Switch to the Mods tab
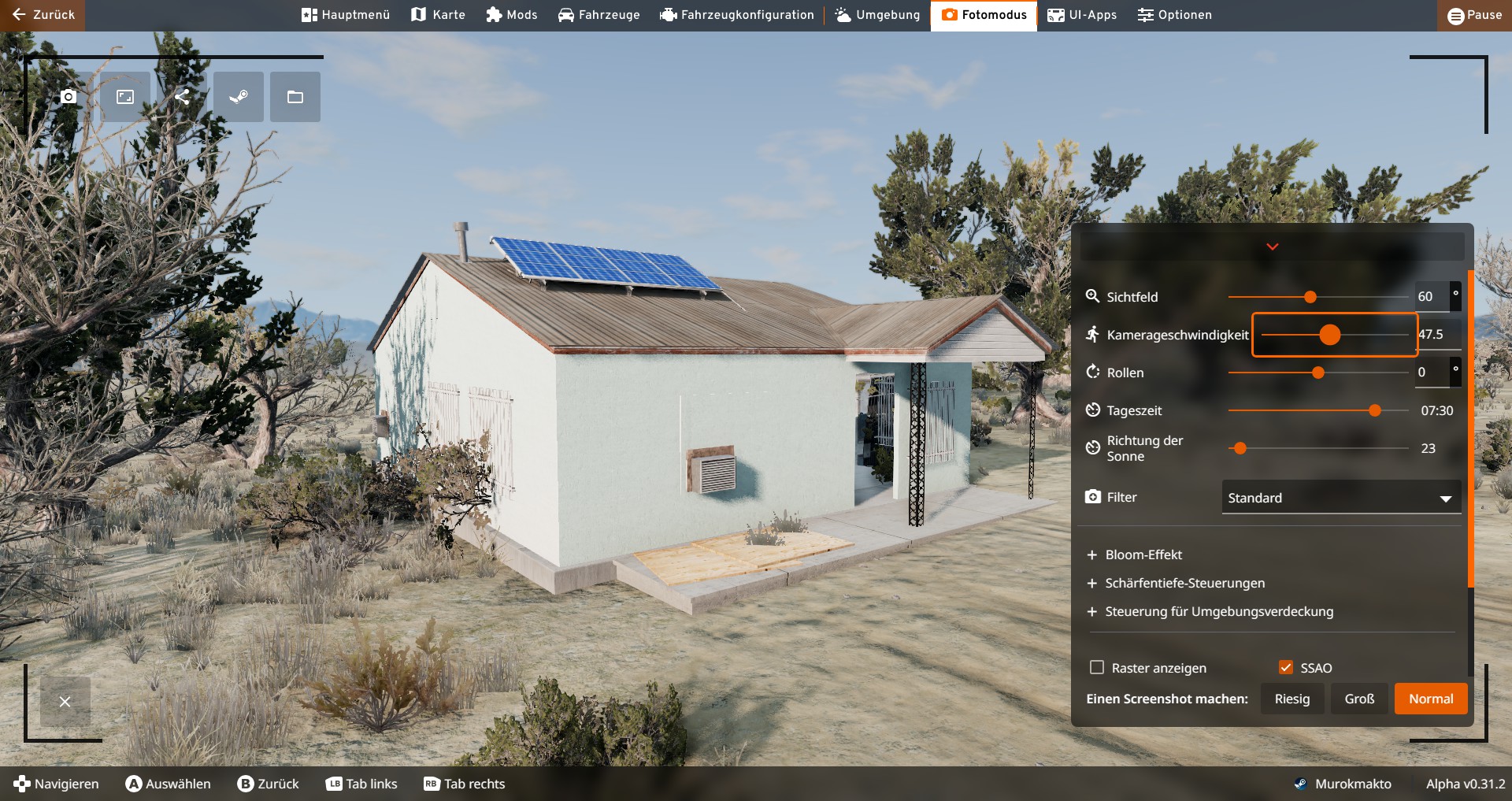The height and width of the screenshot is (801, 1512). pos(512,15)
